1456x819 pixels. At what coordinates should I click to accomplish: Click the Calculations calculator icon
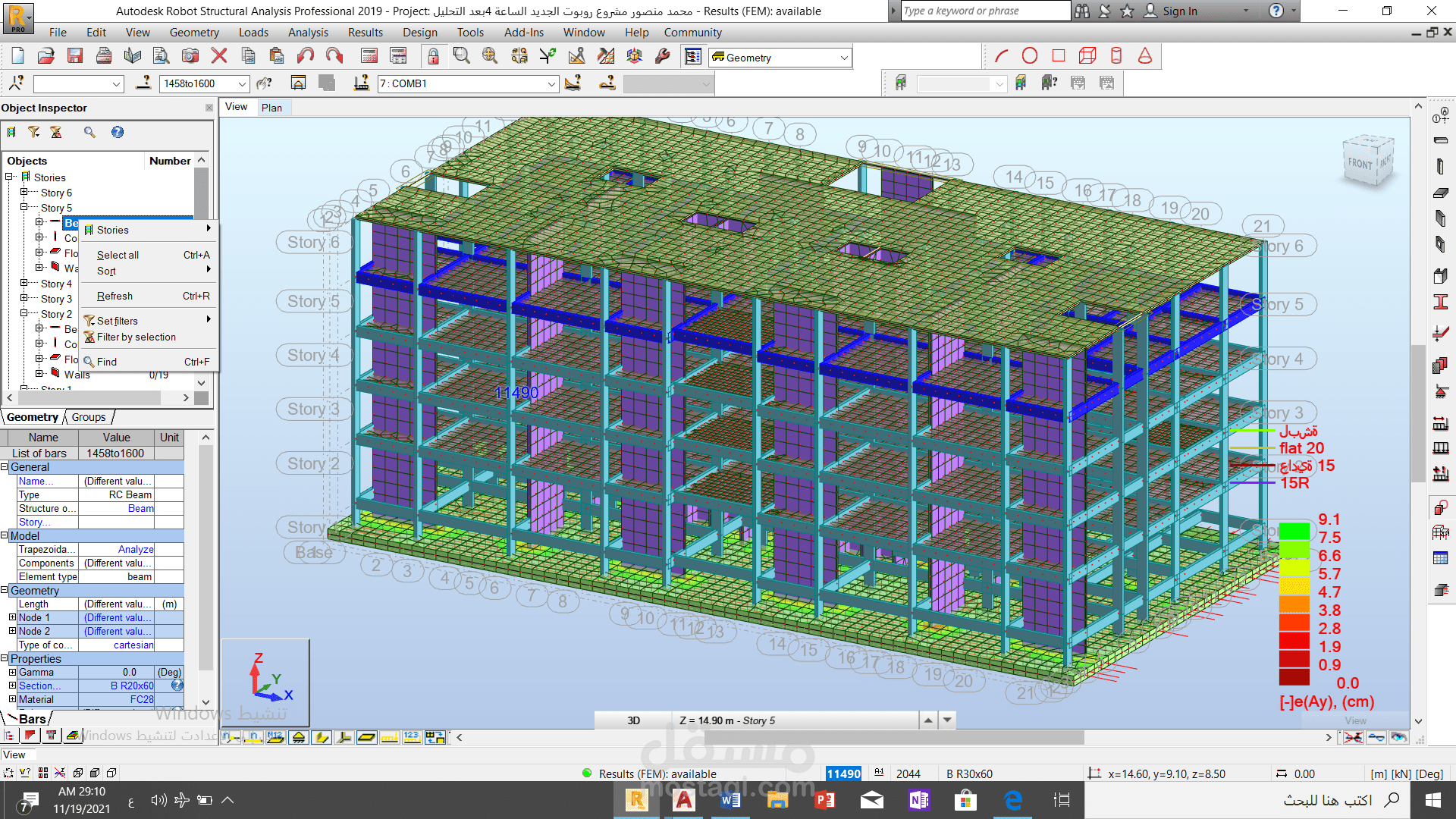[x=369, y=56]
